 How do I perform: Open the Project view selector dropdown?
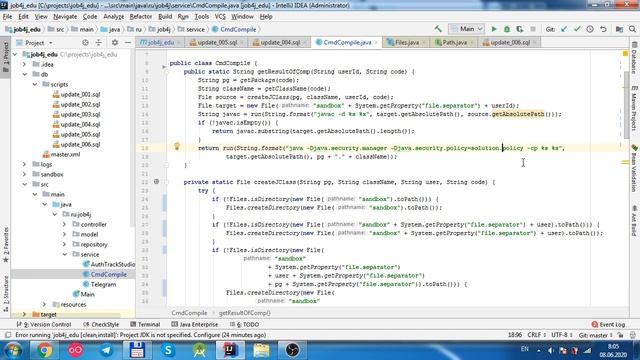pyautogui.click(x=38, y=42)
